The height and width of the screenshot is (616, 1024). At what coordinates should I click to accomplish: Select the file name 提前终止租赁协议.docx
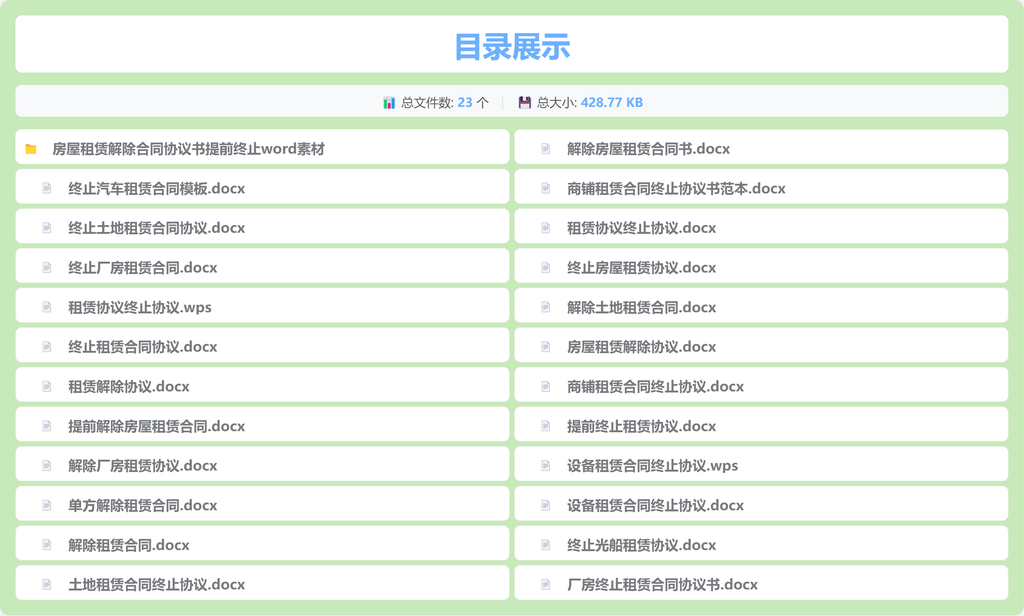[641, 427]
